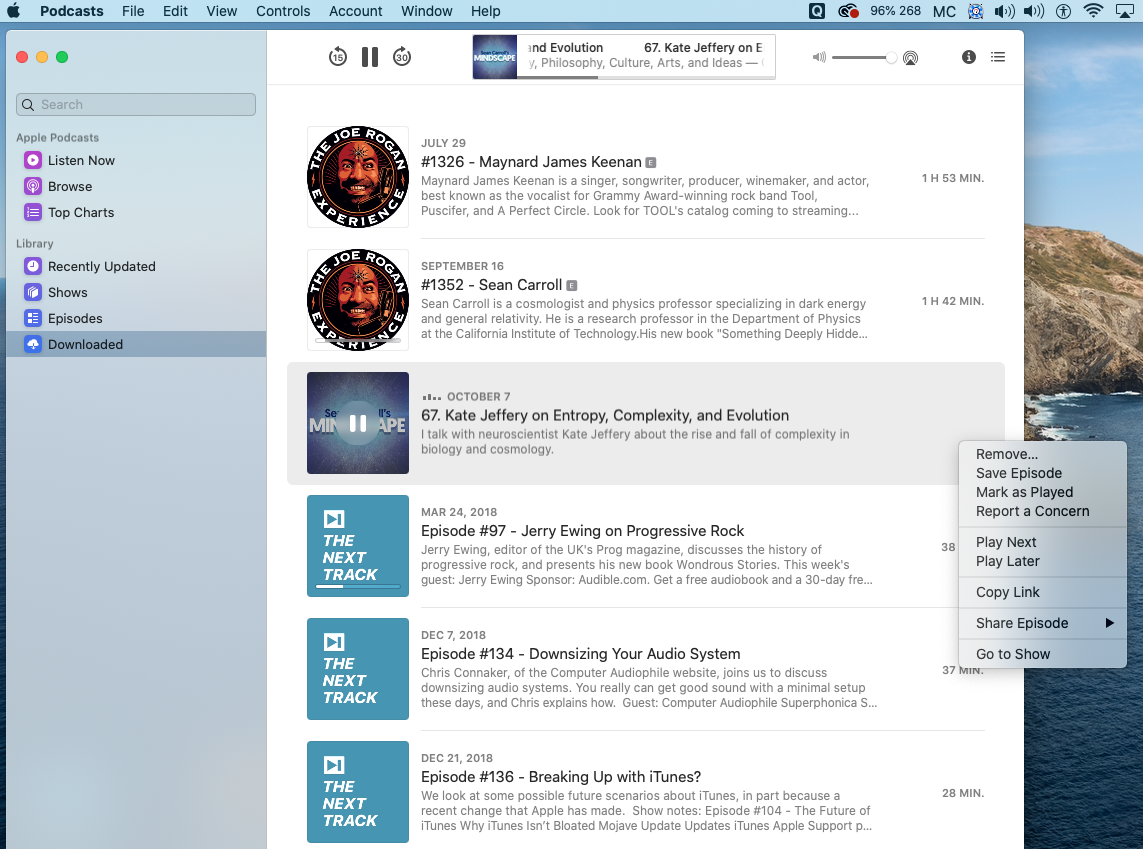Click Next Track artwork for Episode #136
The width and height of the screenshot is (1143, 849).
point(358,792)
